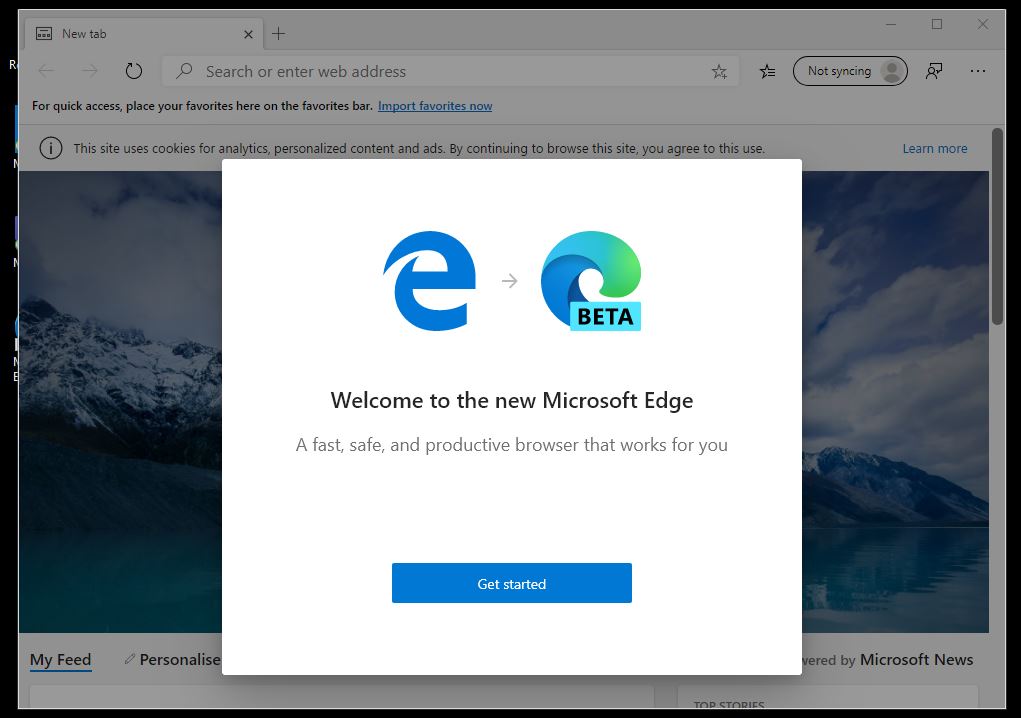The image size is (1021, 718).
Task: Click the back navigation arrow
Action: (x=46, y=71)
